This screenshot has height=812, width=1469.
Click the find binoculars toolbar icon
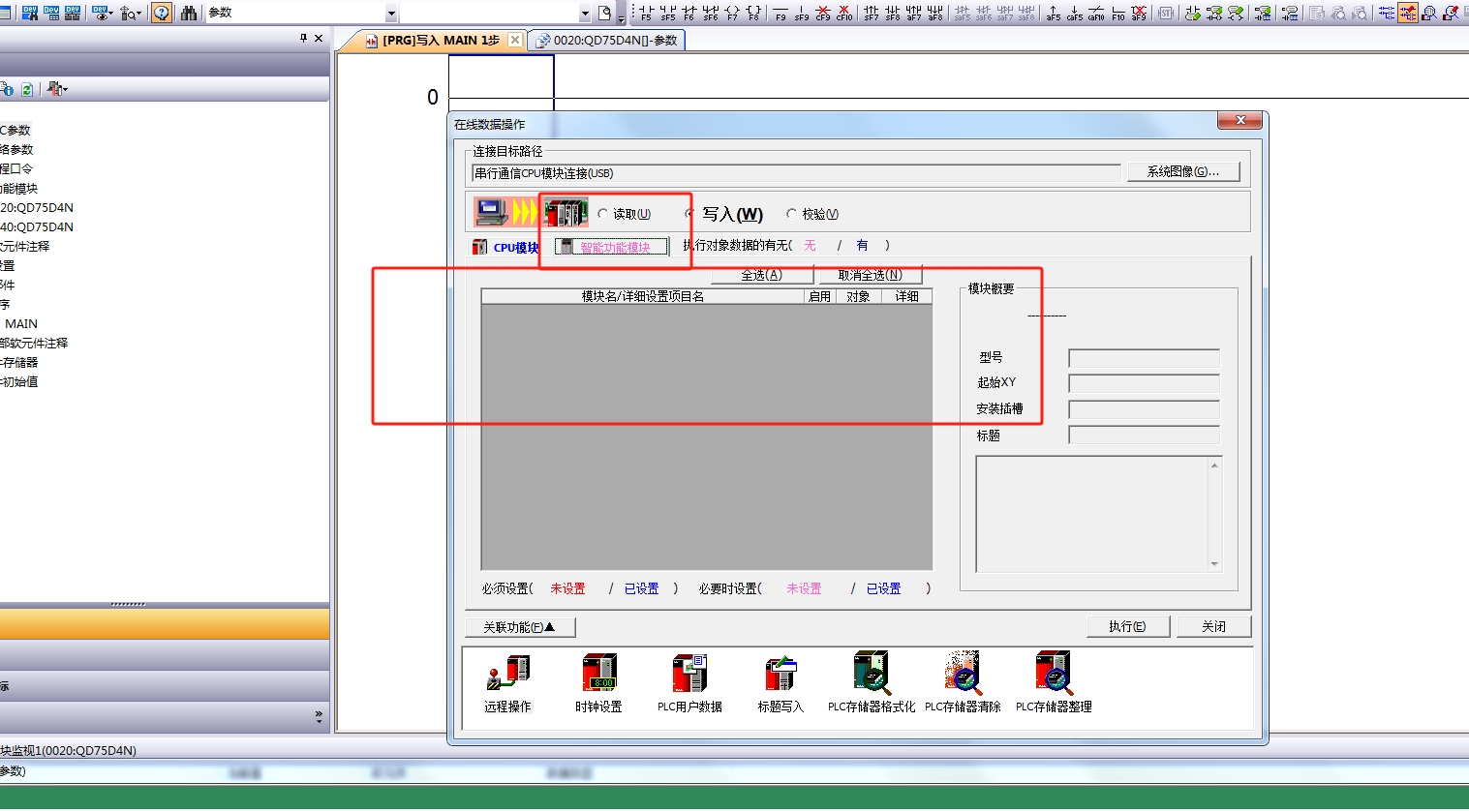(189, 13)
